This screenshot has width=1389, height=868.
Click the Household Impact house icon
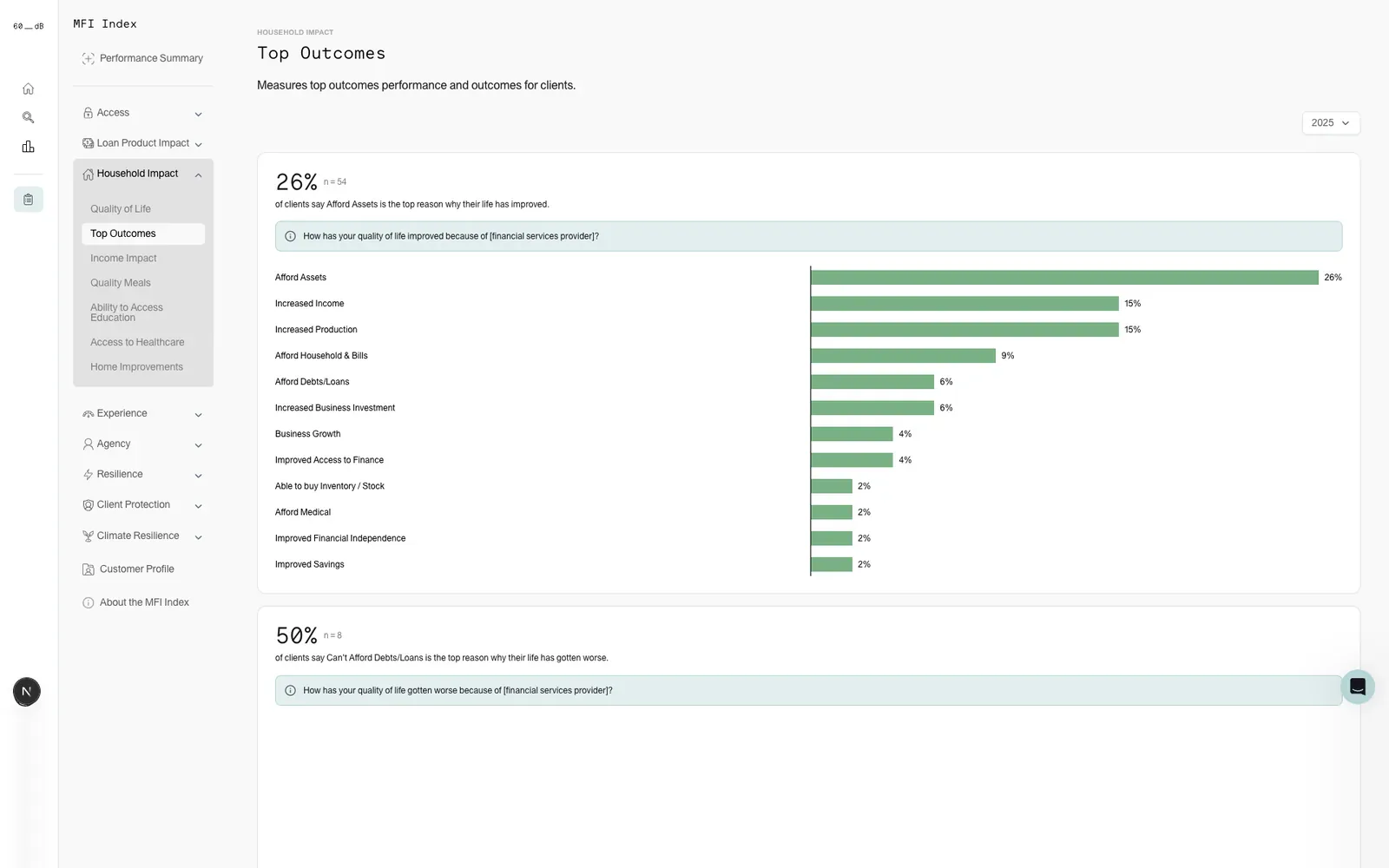(88, 174)
